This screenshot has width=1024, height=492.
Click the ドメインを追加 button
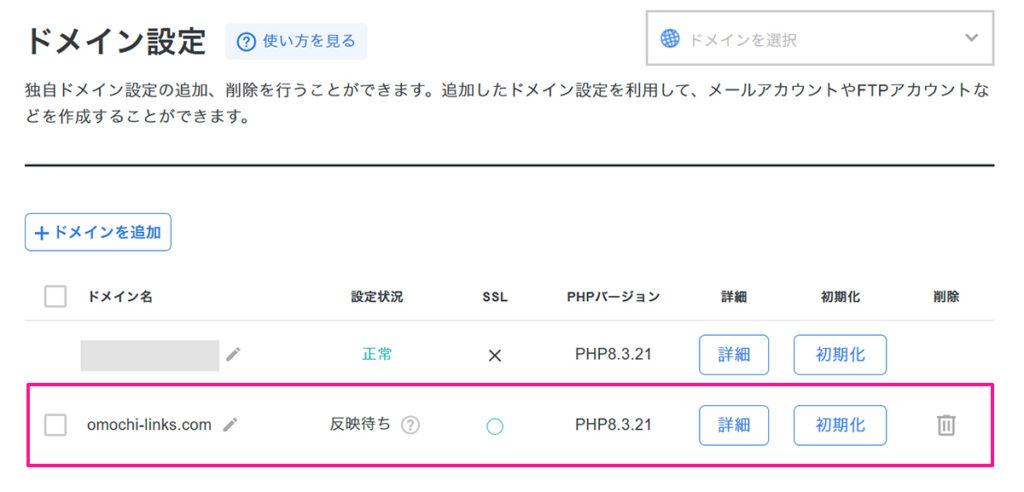[x=98, y=232]
